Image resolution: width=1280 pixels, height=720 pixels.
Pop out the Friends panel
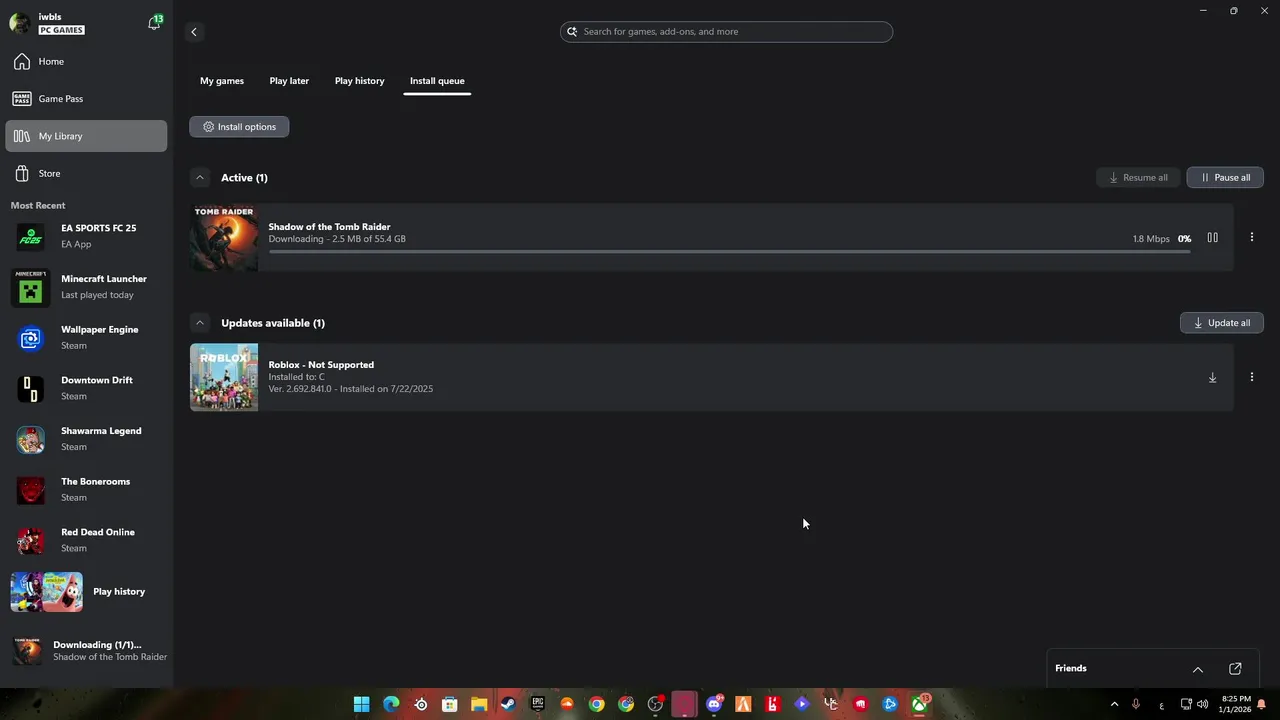click(1235, 669)
